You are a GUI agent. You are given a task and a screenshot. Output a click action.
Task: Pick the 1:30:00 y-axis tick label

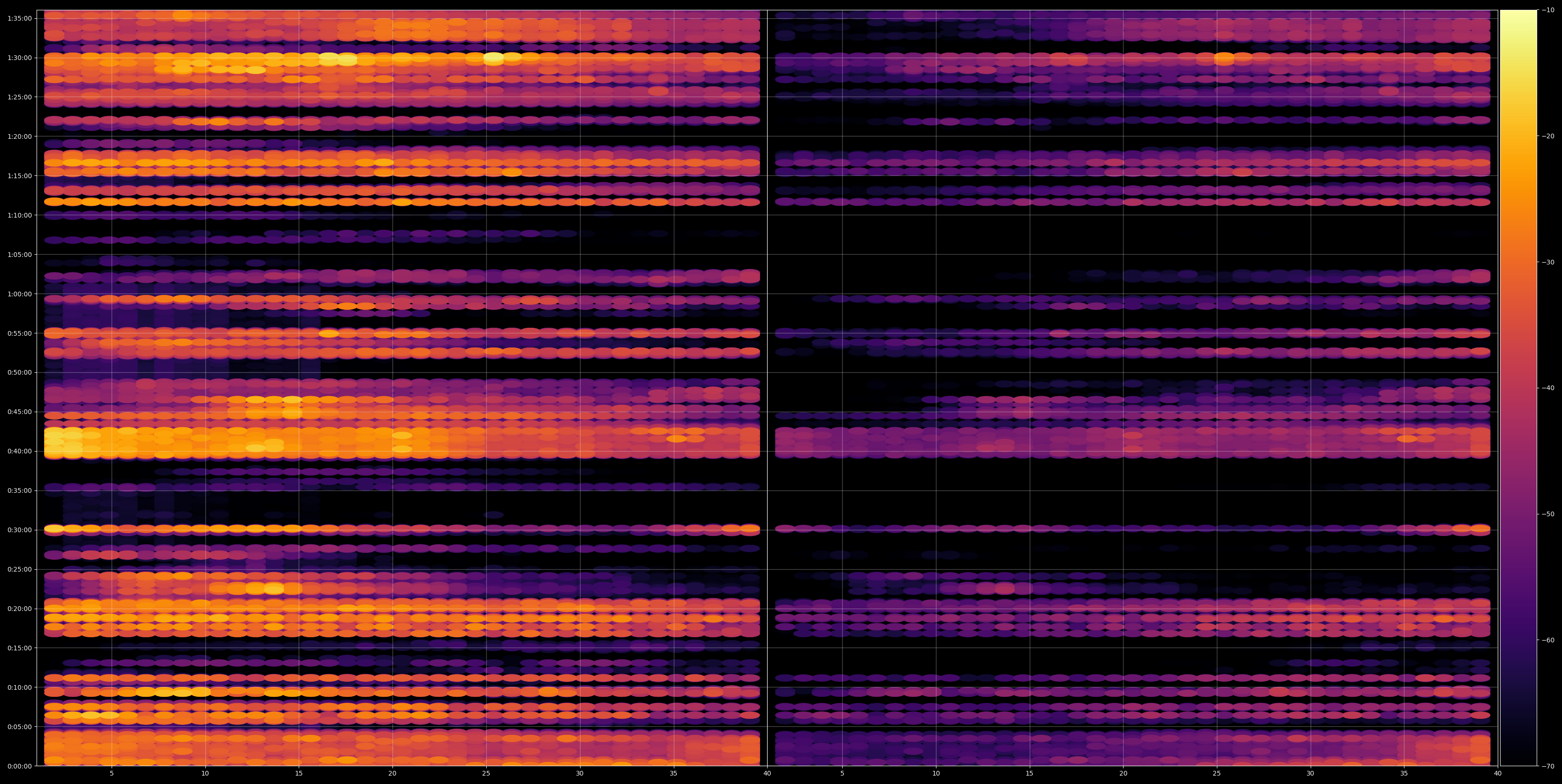(x=19, y=58)
